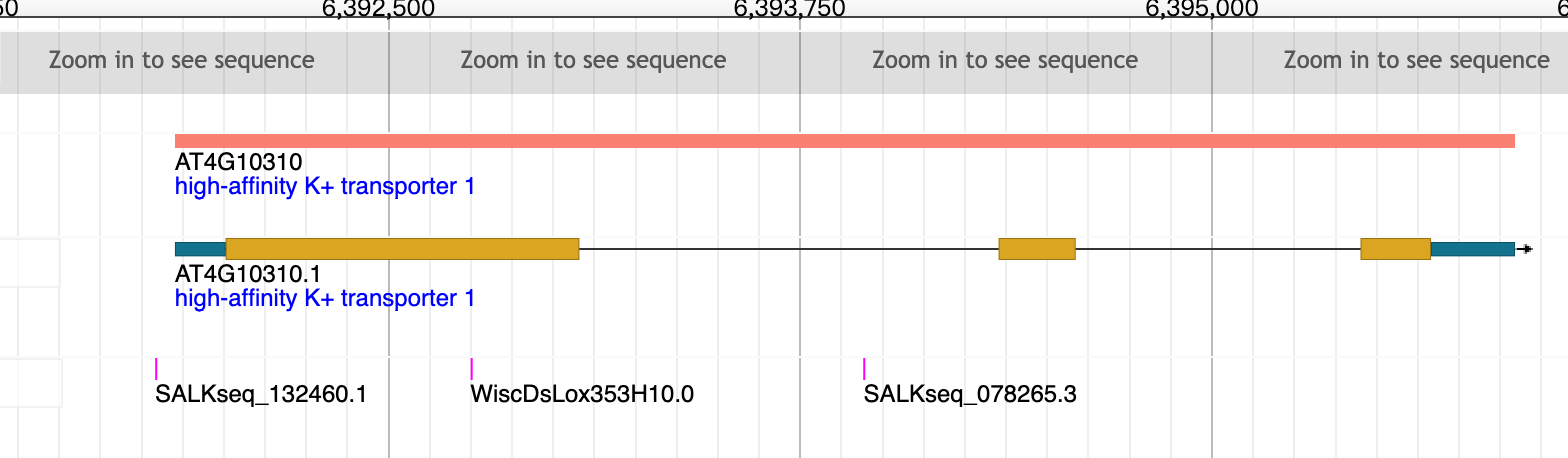Click the teal 3' UTR box at transcript end

point(1472,249)
